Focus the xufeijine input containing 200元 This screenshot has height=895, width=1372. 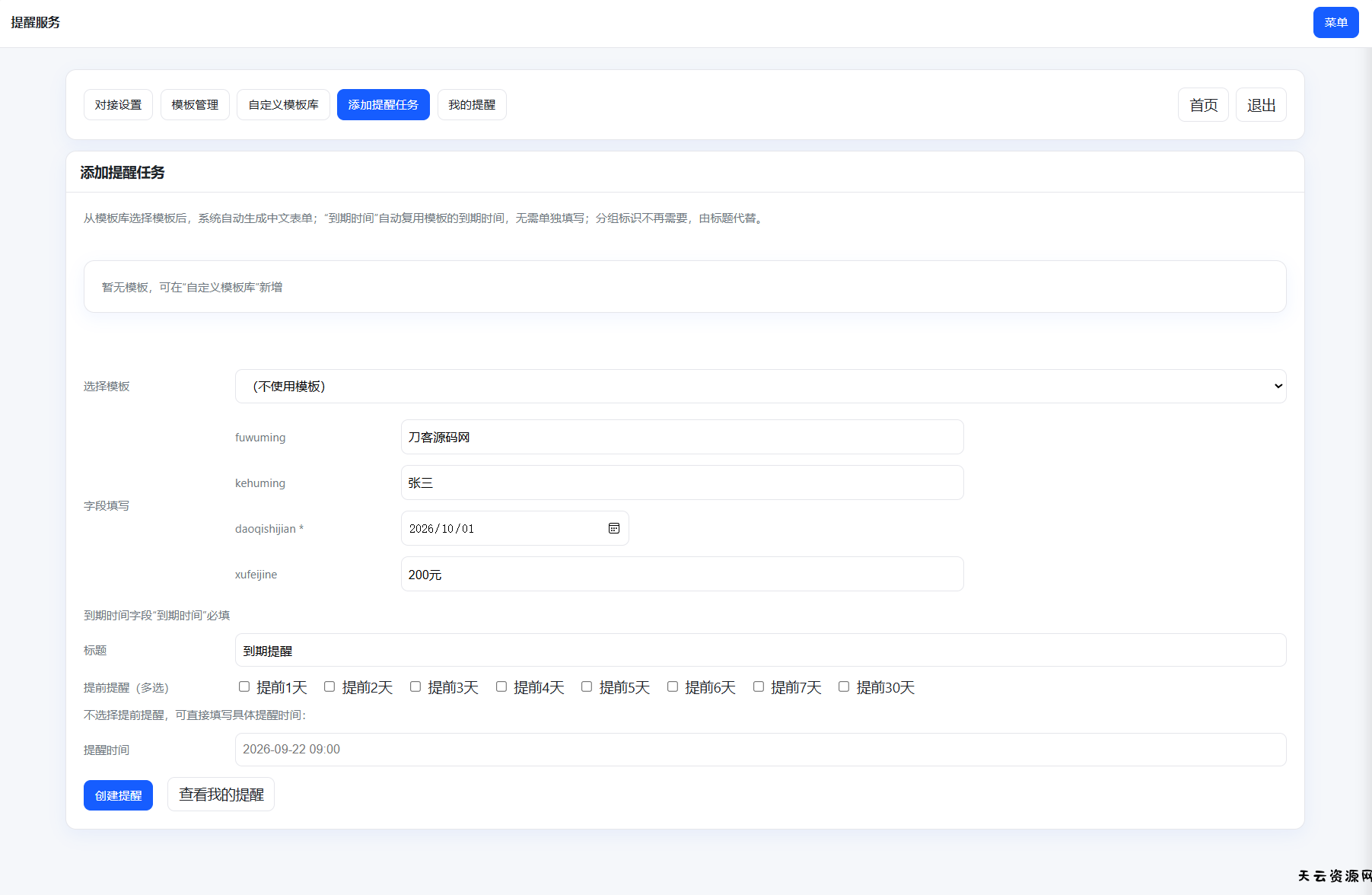(x=682, y=575)
